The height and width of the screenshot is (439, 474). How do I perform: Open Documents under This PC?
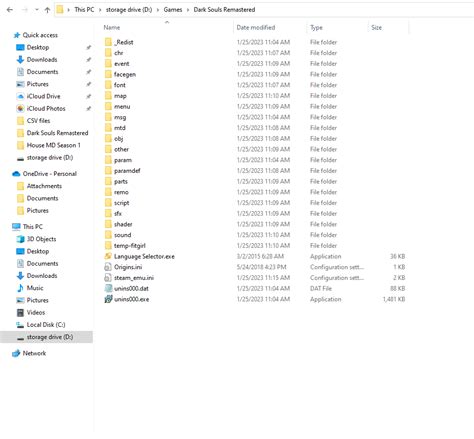(42, 264)
